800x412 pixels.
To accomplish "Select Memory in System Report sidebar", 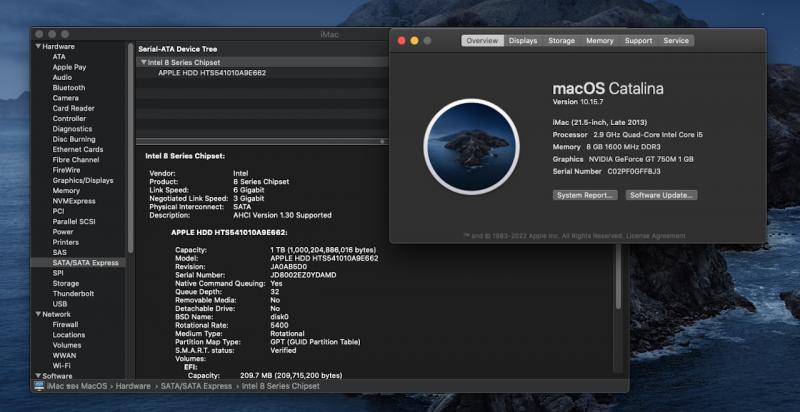I will coord(66,191).
